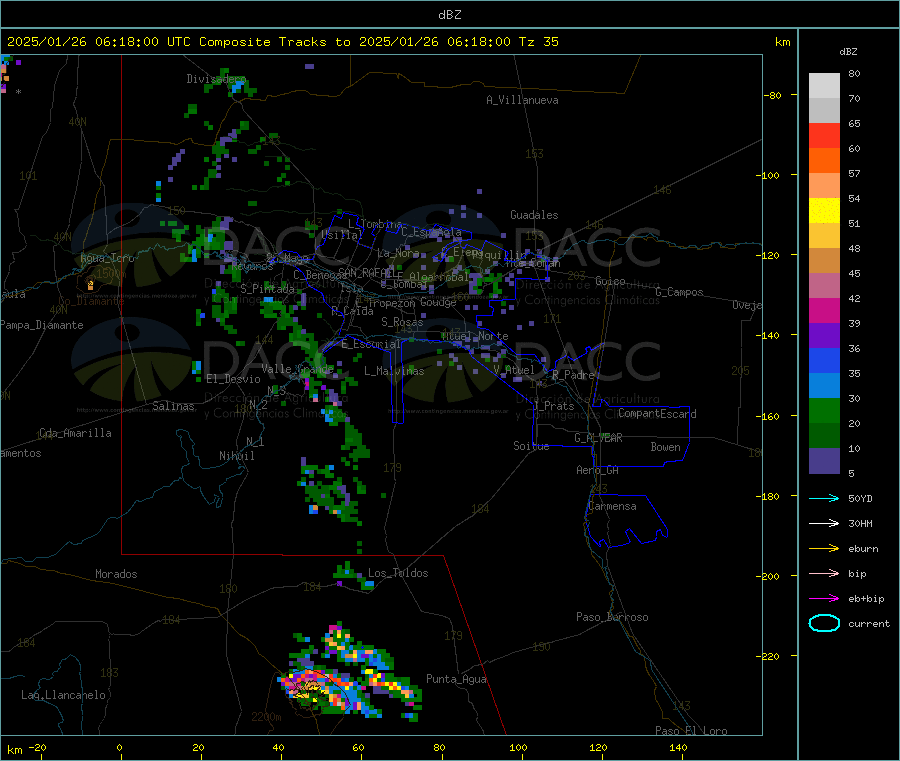This screenshot has width=900, height=761.
Task: Click the Agua_Toro place label
Action: click(x=107, y=258)
